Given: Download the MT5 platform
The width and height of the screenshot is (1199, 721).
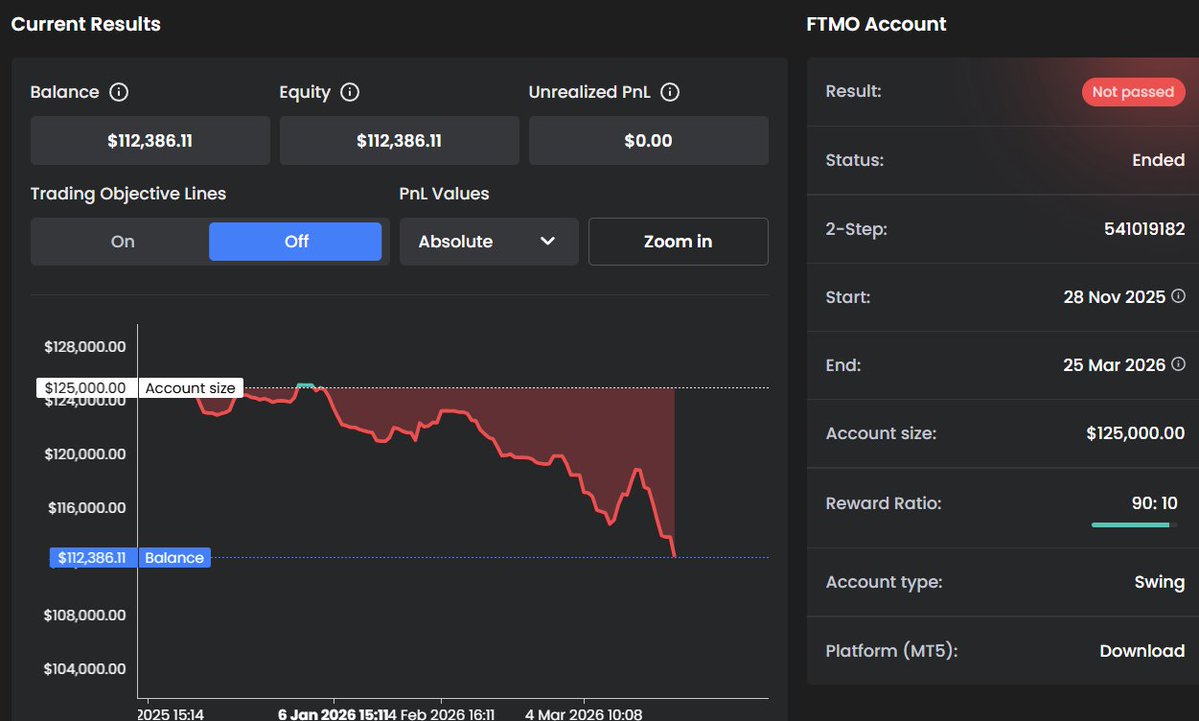Looking at the screenshot, I should [x=1142, y=651].
